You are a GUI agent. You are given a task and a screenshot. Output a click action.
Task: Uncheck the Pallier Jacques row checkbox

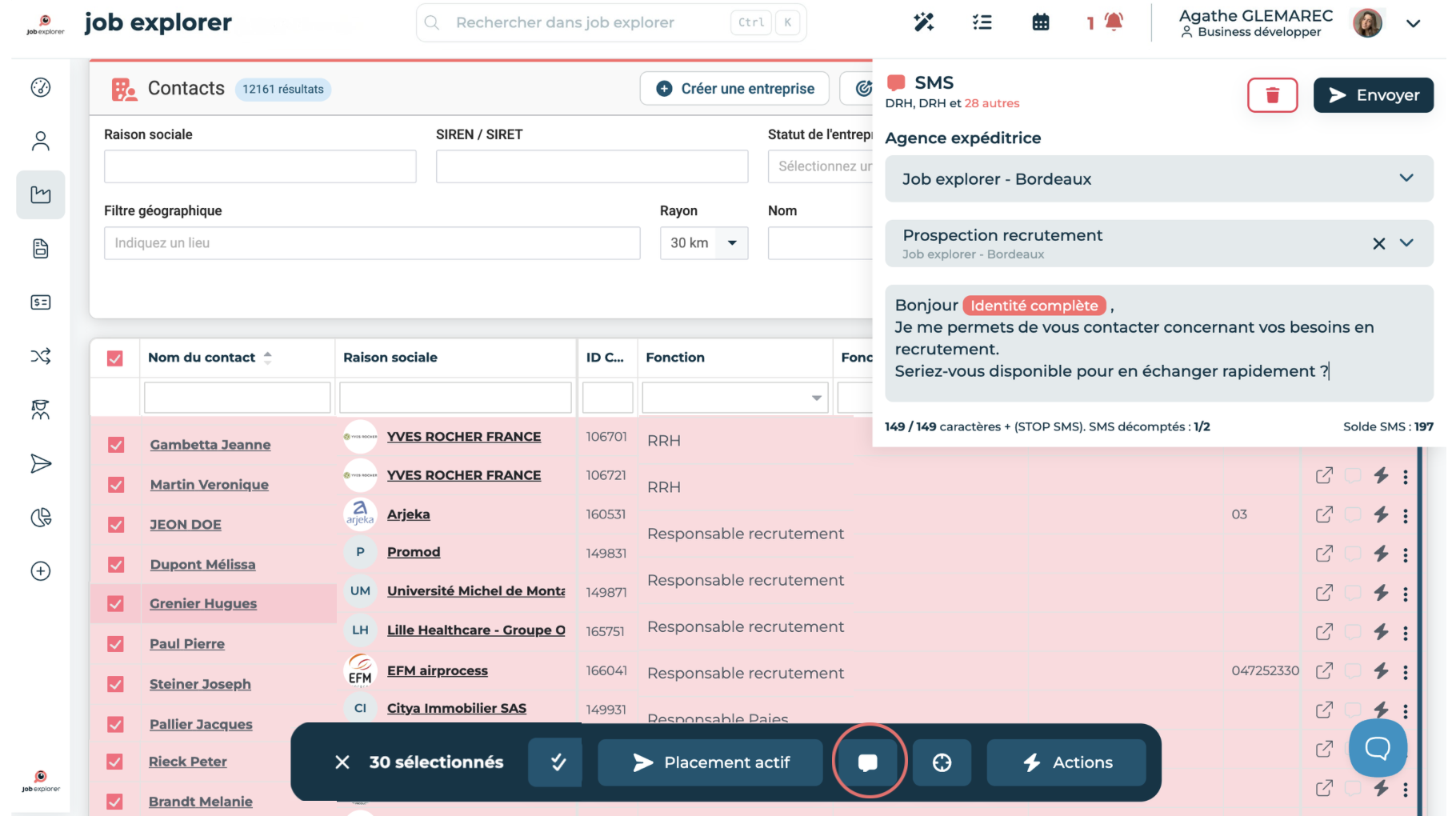pos(116,724)
